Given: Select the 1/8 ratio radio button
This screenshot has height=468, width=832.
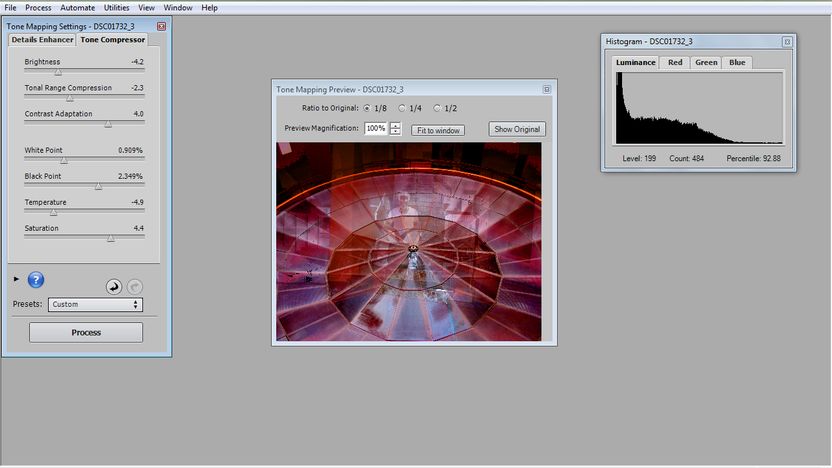Looking at the screenshot, I should coord(367,108).
